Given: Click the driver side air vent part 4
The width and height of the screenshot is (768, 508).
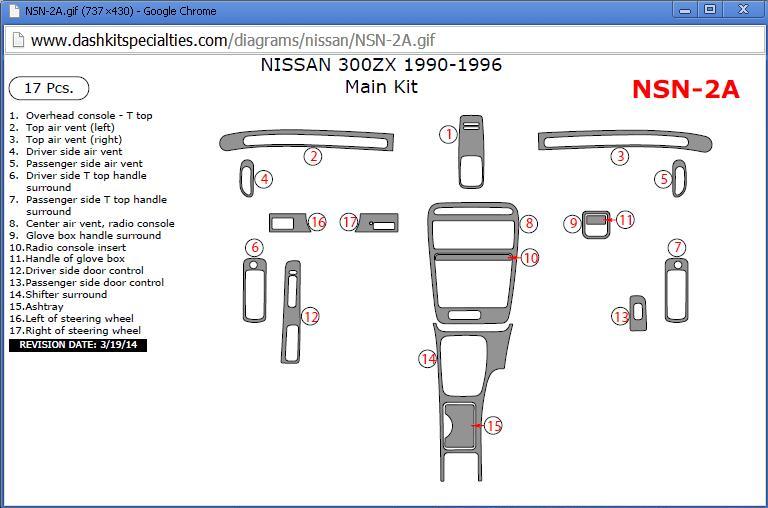Looking at the screenshot, I should pos(246,179).
